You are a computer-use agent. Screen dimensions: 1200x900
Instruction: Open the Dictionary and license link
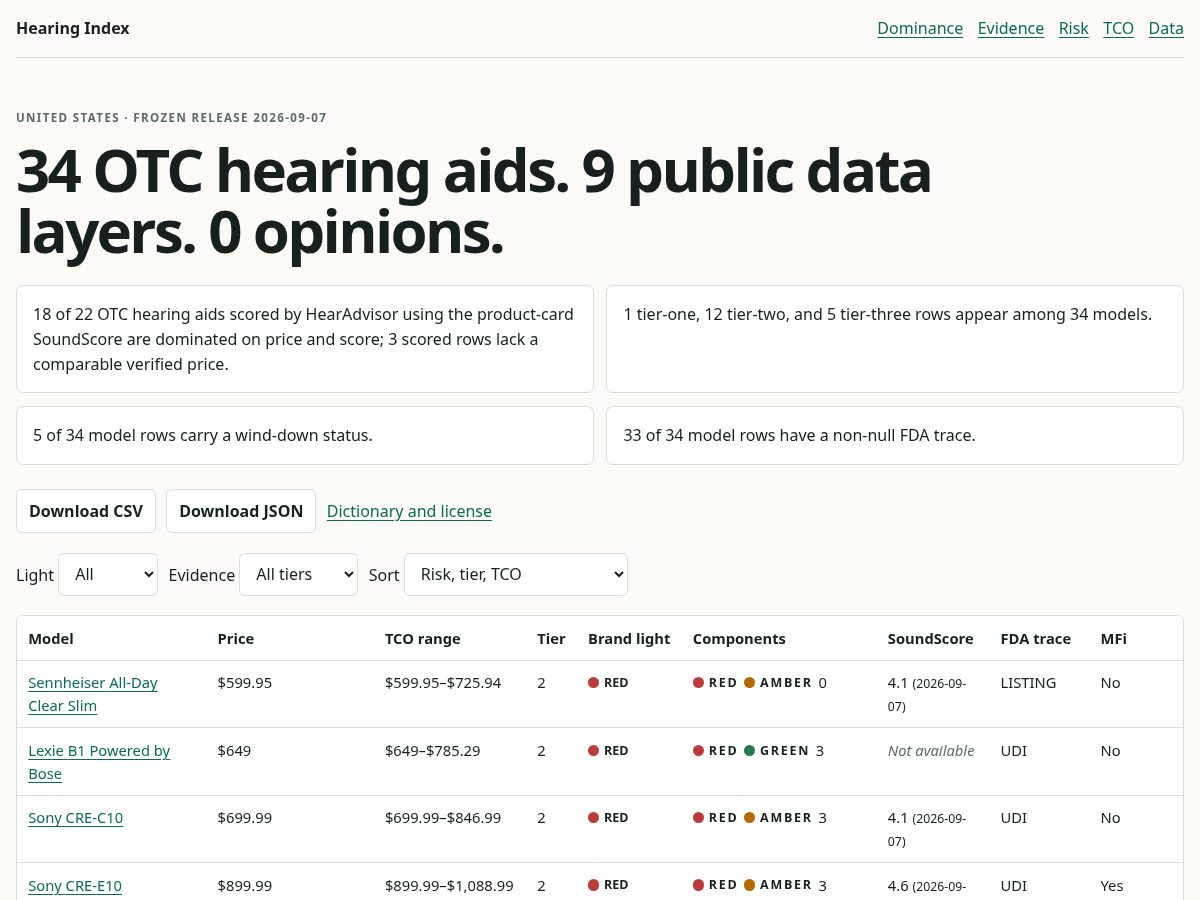coord(409,511)
